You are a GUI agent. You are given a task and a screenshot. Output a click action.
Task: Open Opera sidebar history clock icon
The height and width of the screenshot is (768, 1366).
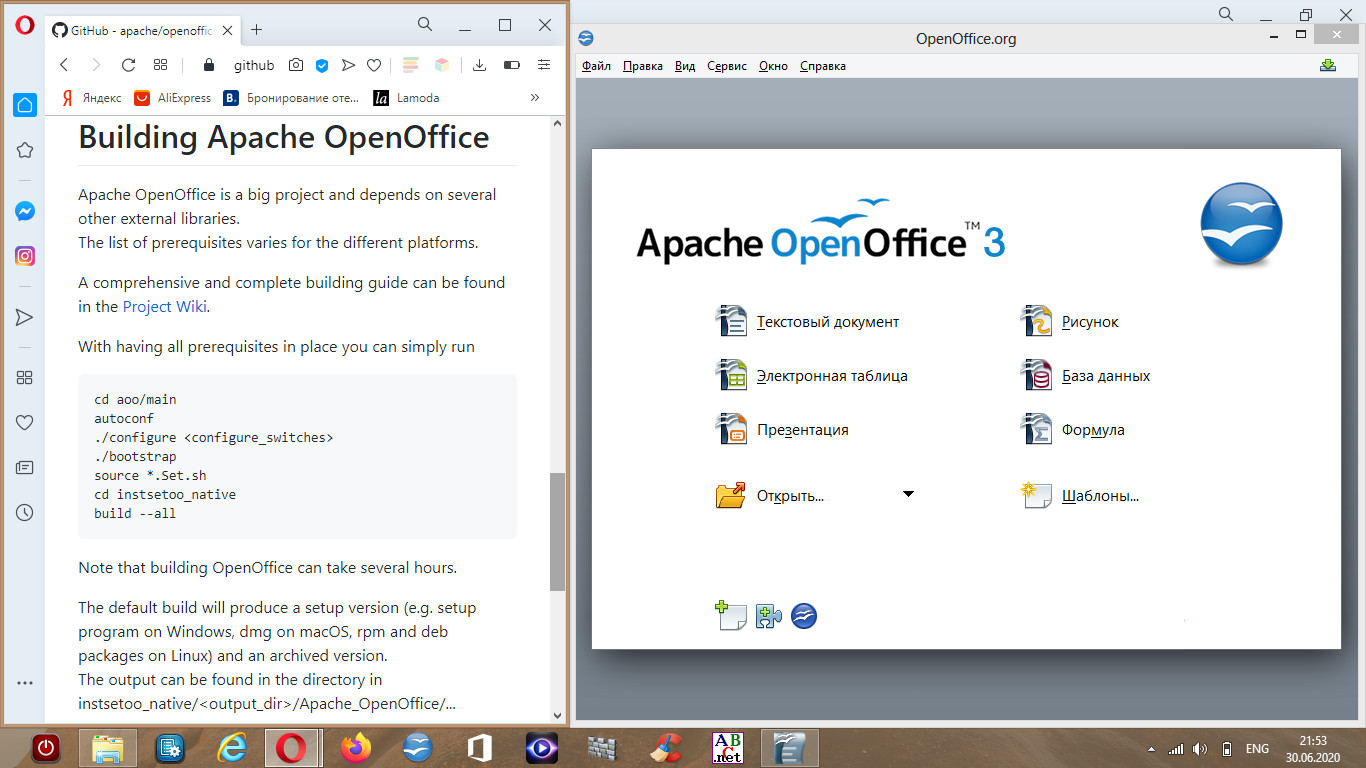[x=25, y=512]
